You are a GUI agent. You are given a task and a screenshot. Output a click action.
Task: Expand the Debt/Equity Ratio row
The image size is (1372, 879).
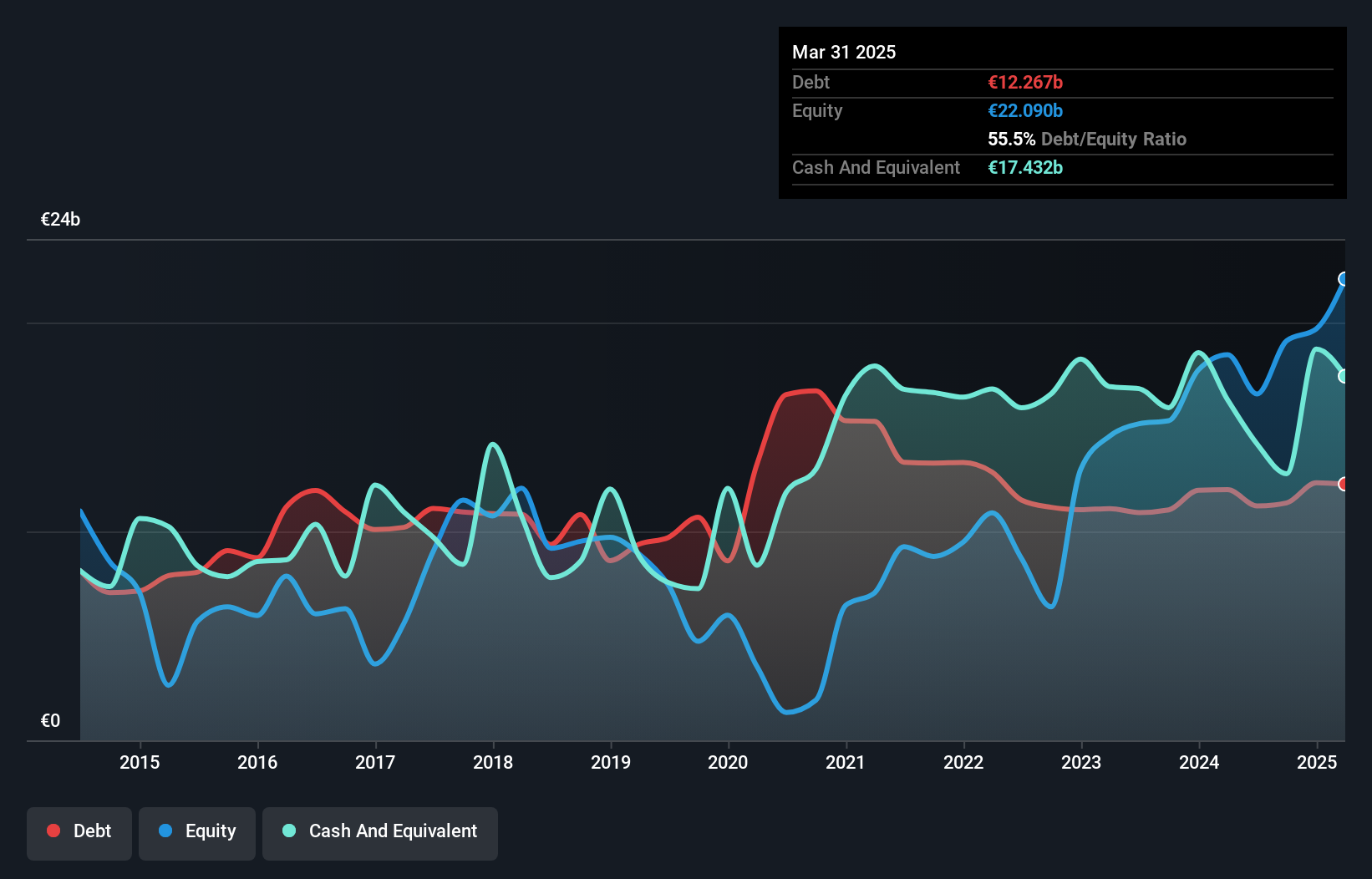pyautogui.click(x=1087, y=139)
